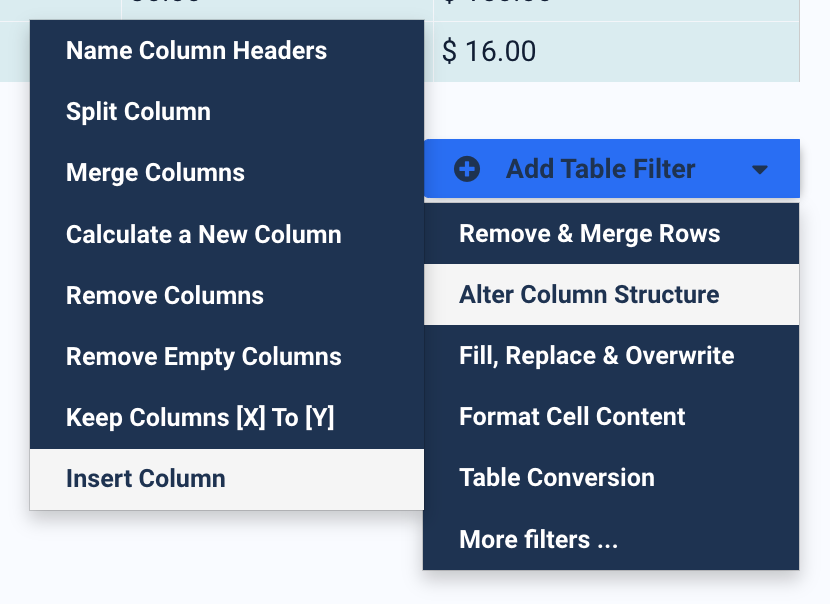Select Keep Columns [X] To [Y]

point(200,417)
